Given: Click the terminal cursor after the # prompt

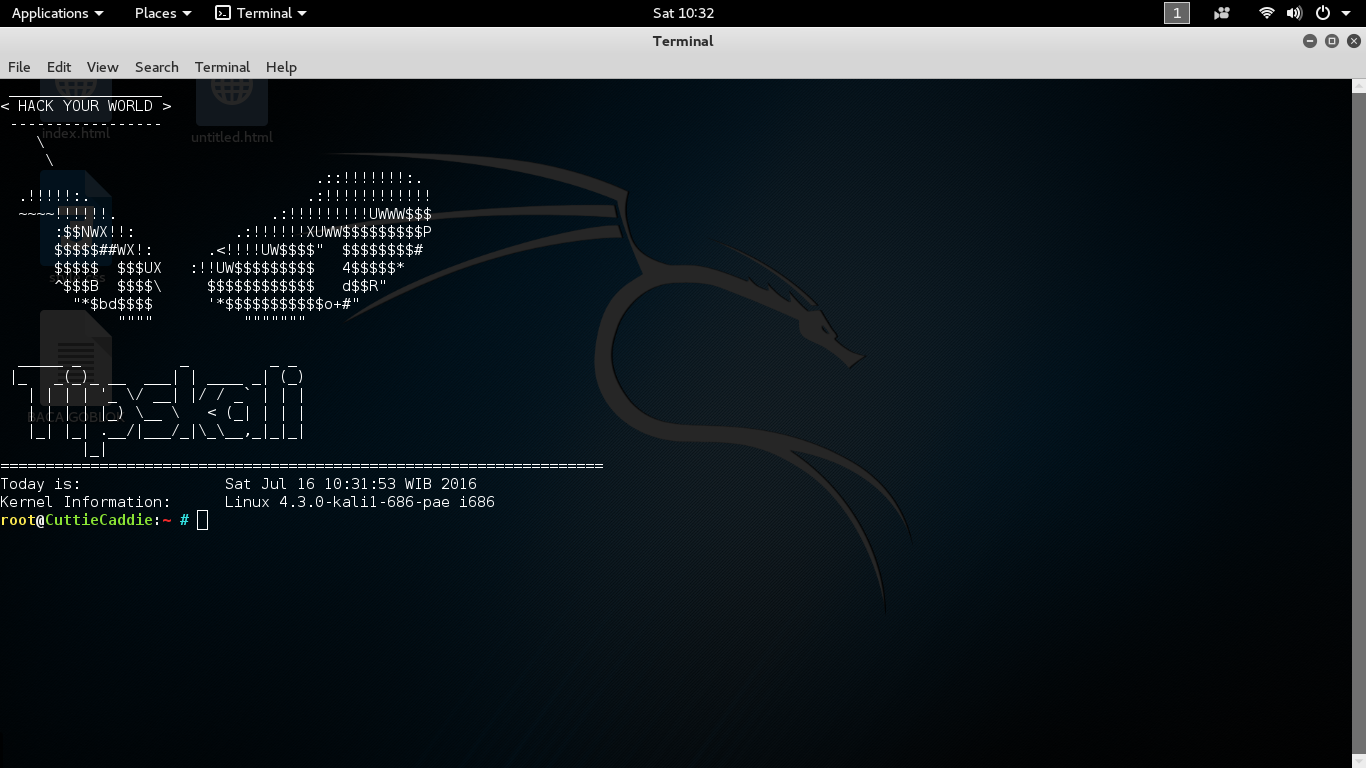Looking at the screenshot, I should [202, 520].
